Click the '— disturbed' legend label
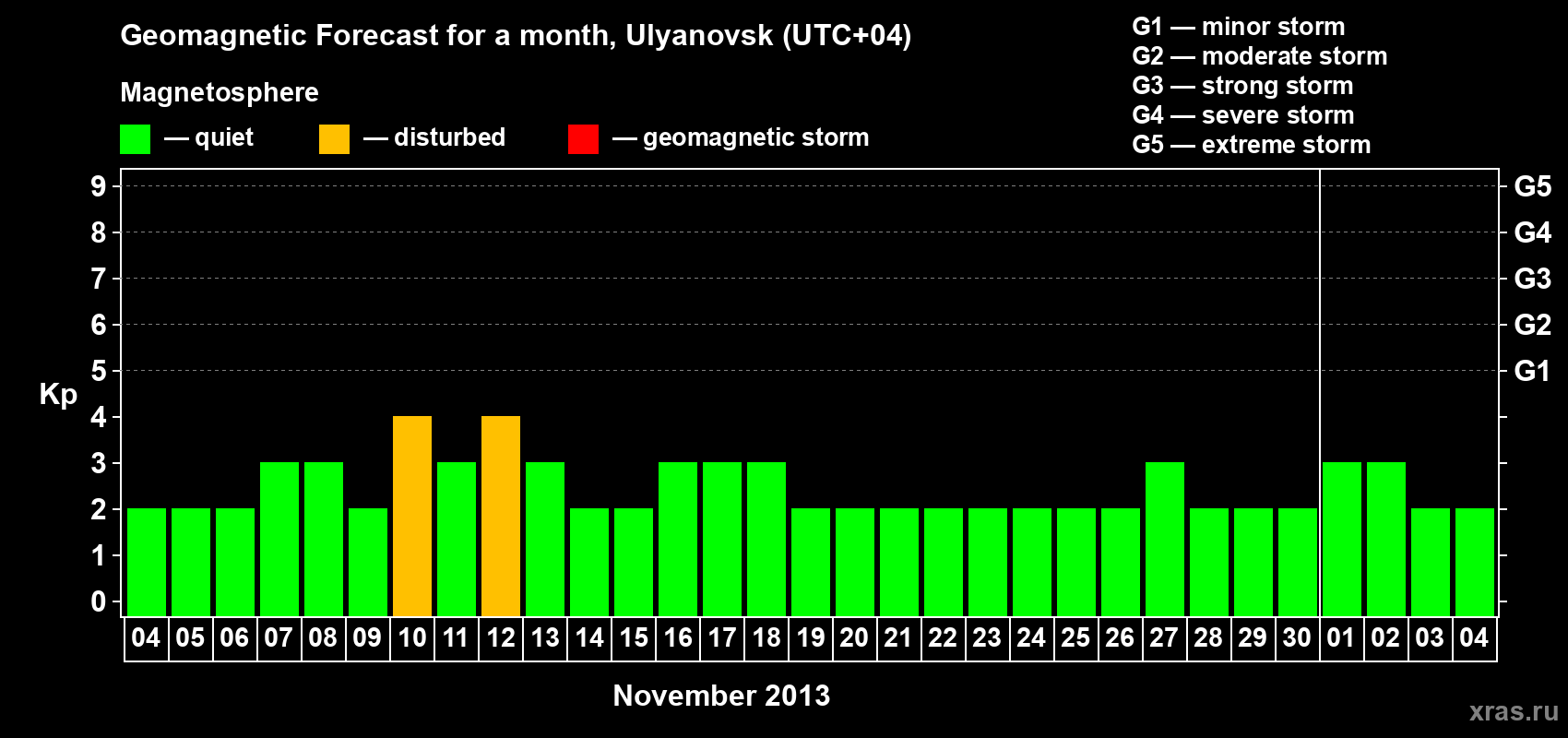The image size is (1568, 738). [434, 137]
